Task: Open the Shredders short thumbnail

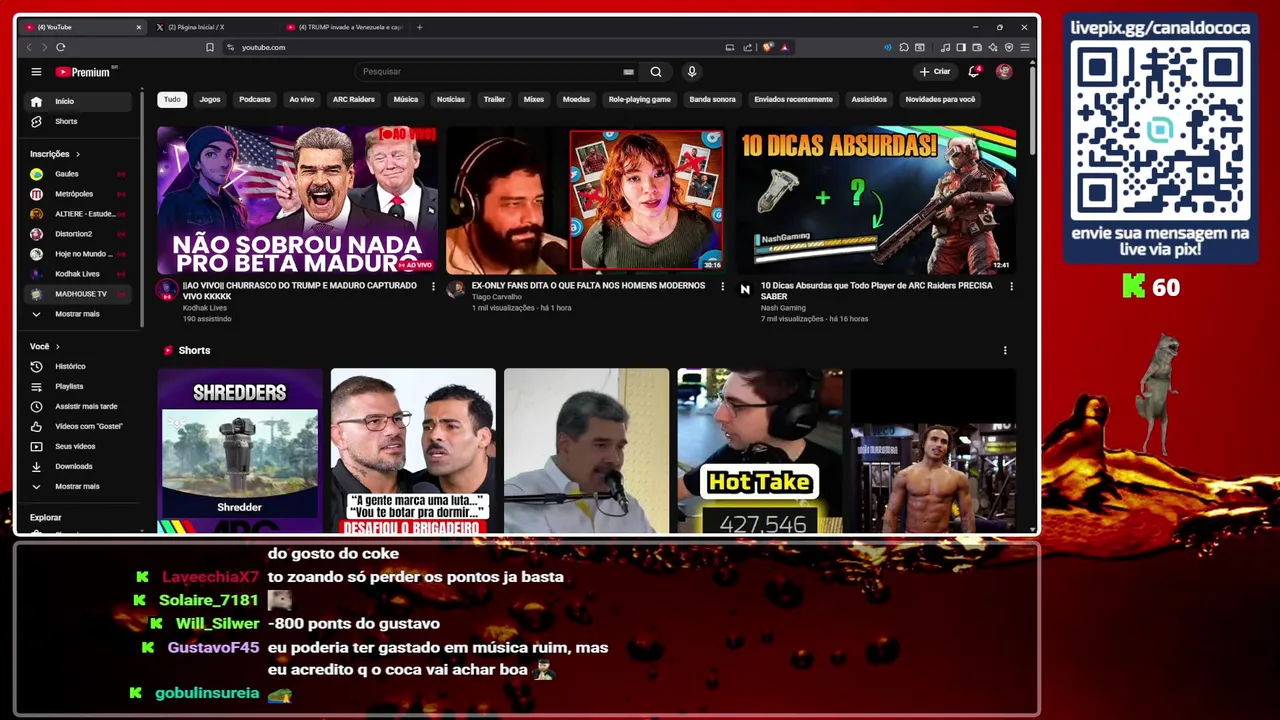Action: 240,451
